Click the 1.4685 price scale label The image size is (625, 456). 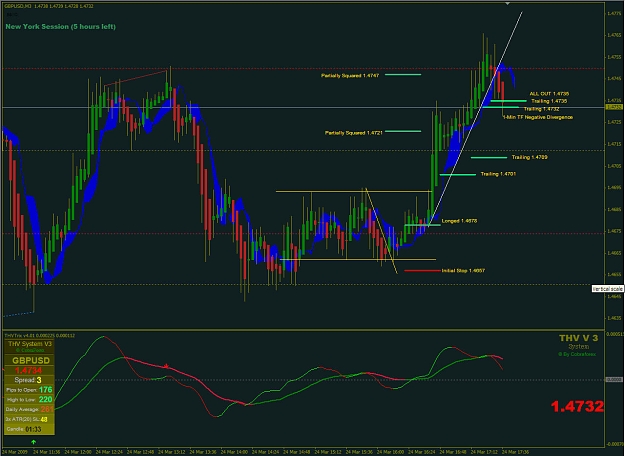pos(614,209)
